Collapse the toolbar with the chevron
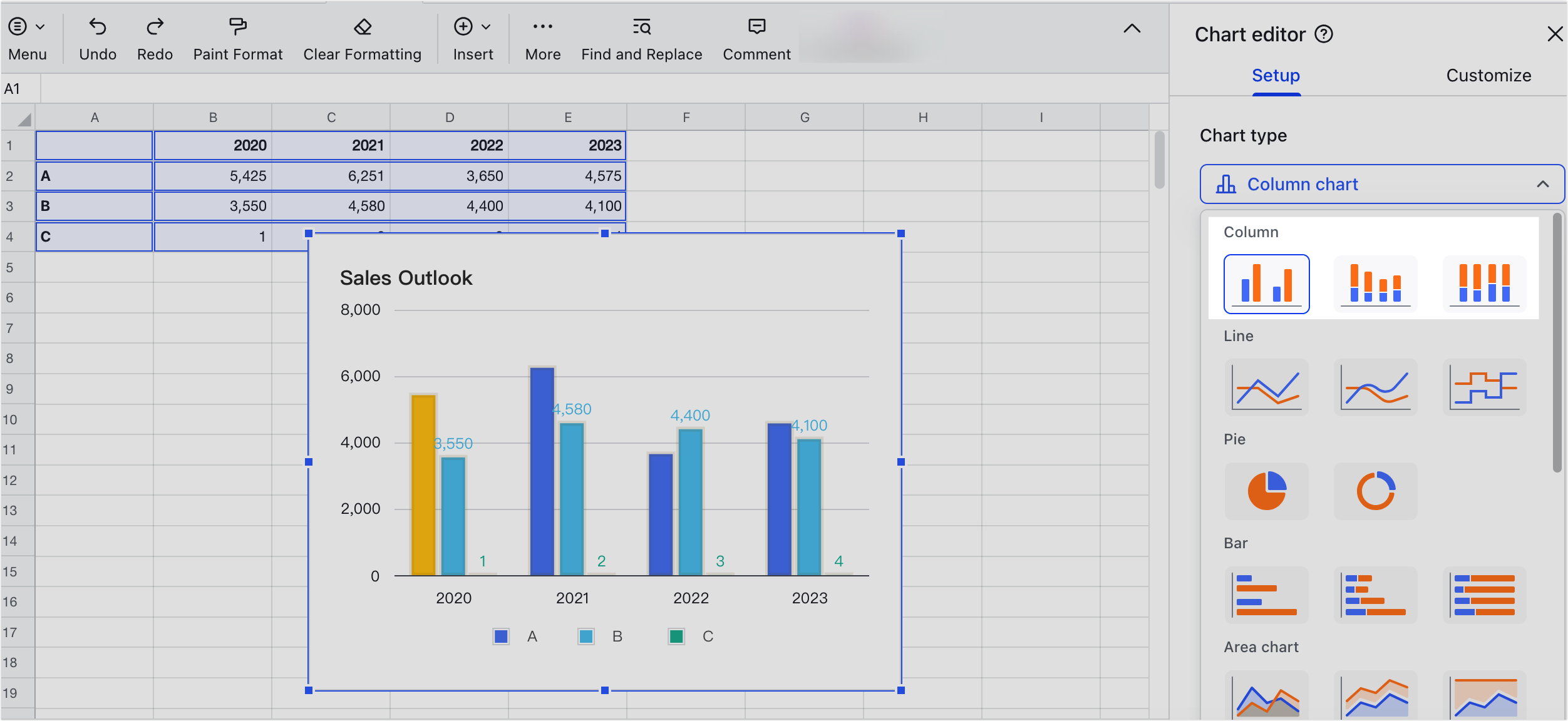Image resolution: width=1568 pixels, height=721 pixels. (1132, 28)
